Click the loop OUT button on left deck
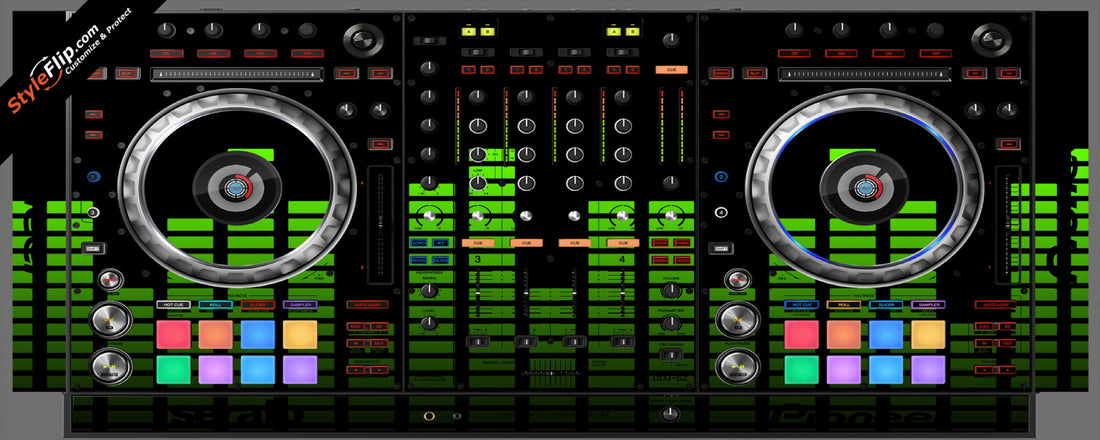Screen dimensions: 1100x440 (x=379, y=343)
